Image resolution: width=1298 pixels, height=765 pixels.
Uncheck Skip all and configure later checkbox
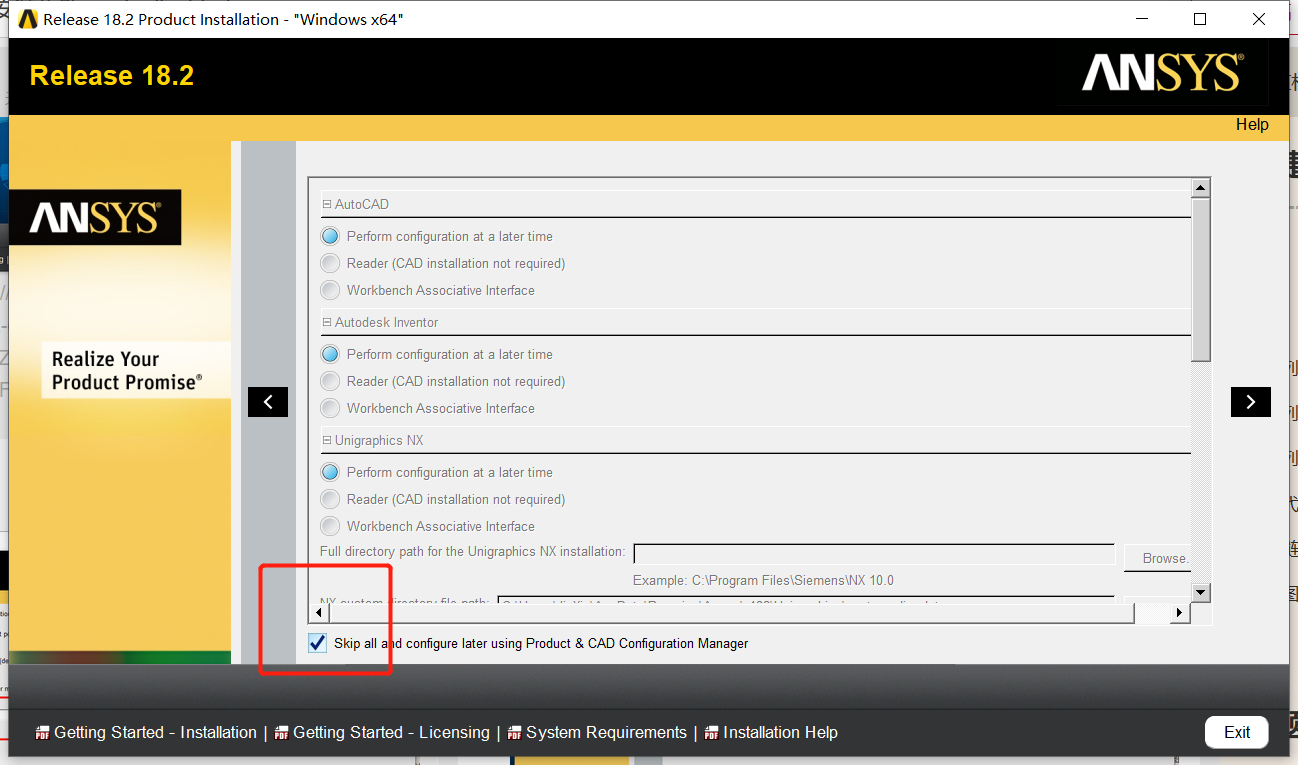[x=318, y=643]
